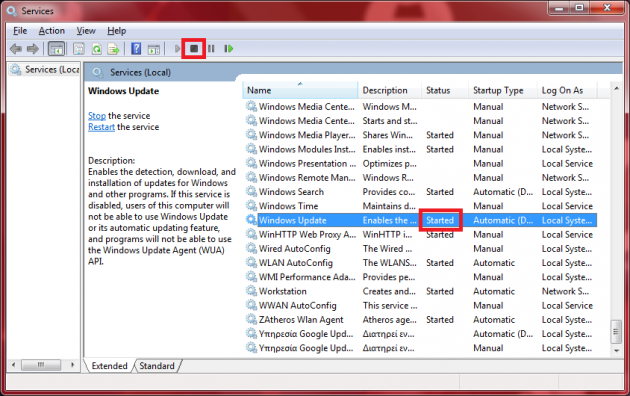Open the View menu

(x=86, y=31)
